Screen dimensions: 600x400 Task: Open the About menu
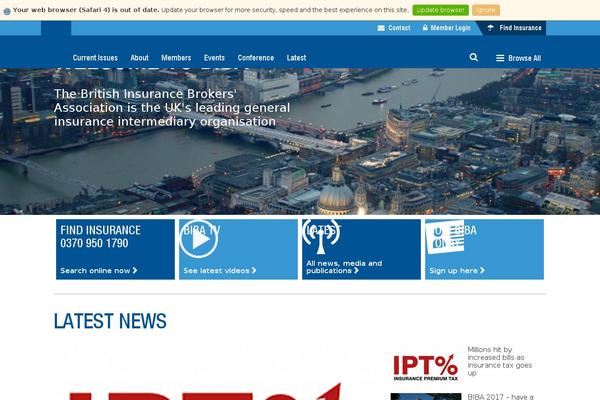(x=139, y=58)
